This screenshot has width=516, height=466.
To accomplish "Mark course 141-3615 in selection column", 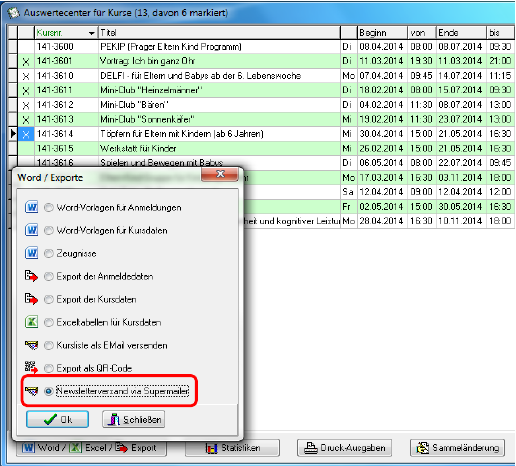I will 26,149.
